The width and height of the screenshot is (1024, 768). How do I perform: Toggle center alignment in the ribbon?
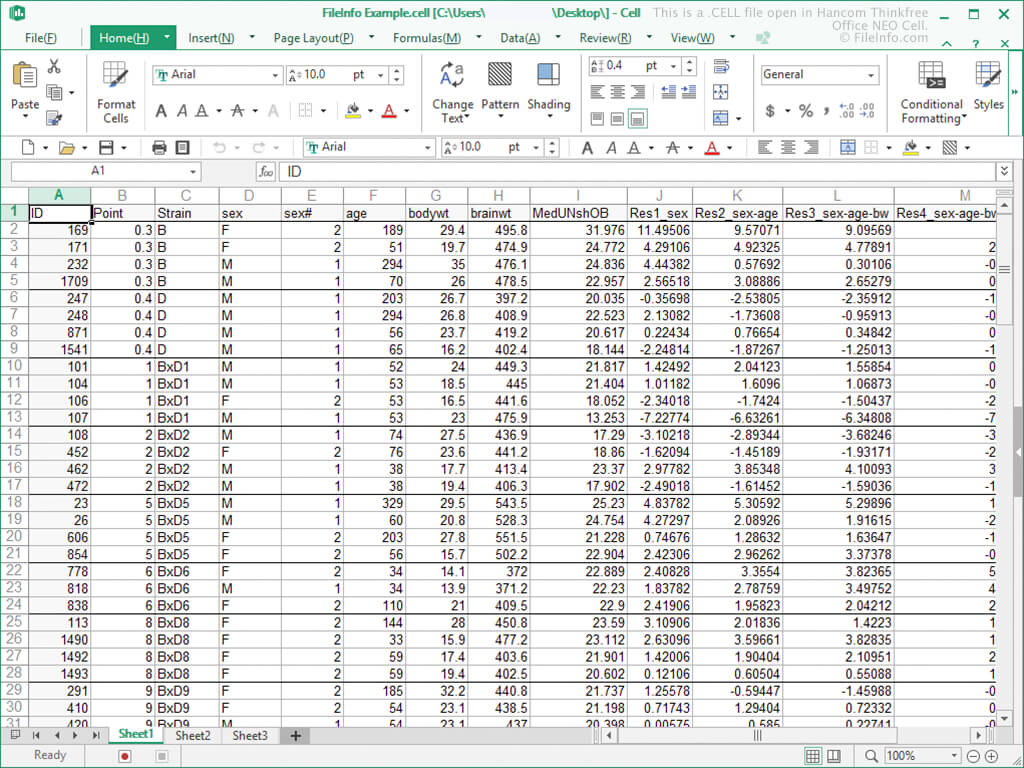[x=618, y=92]
